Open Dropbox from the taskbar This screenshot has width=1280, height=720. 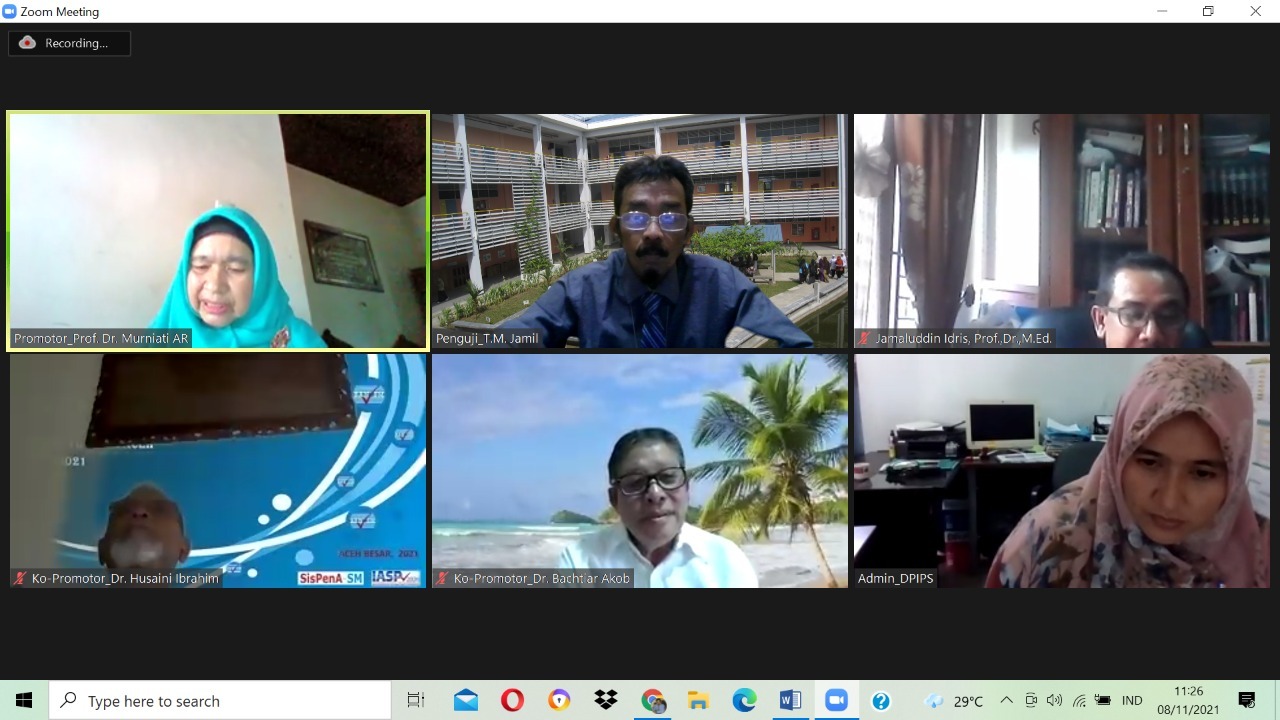(605, 701)
